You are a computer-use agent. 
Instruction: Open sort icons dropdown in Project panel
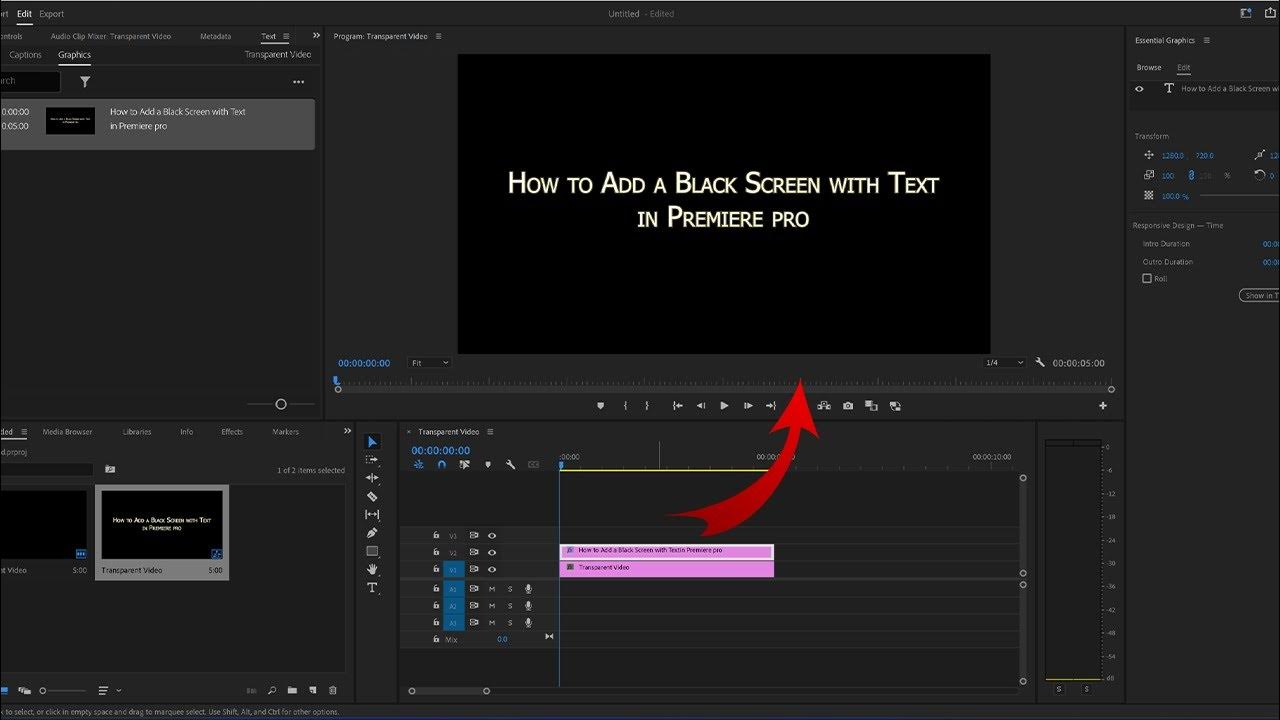(108, 690)
